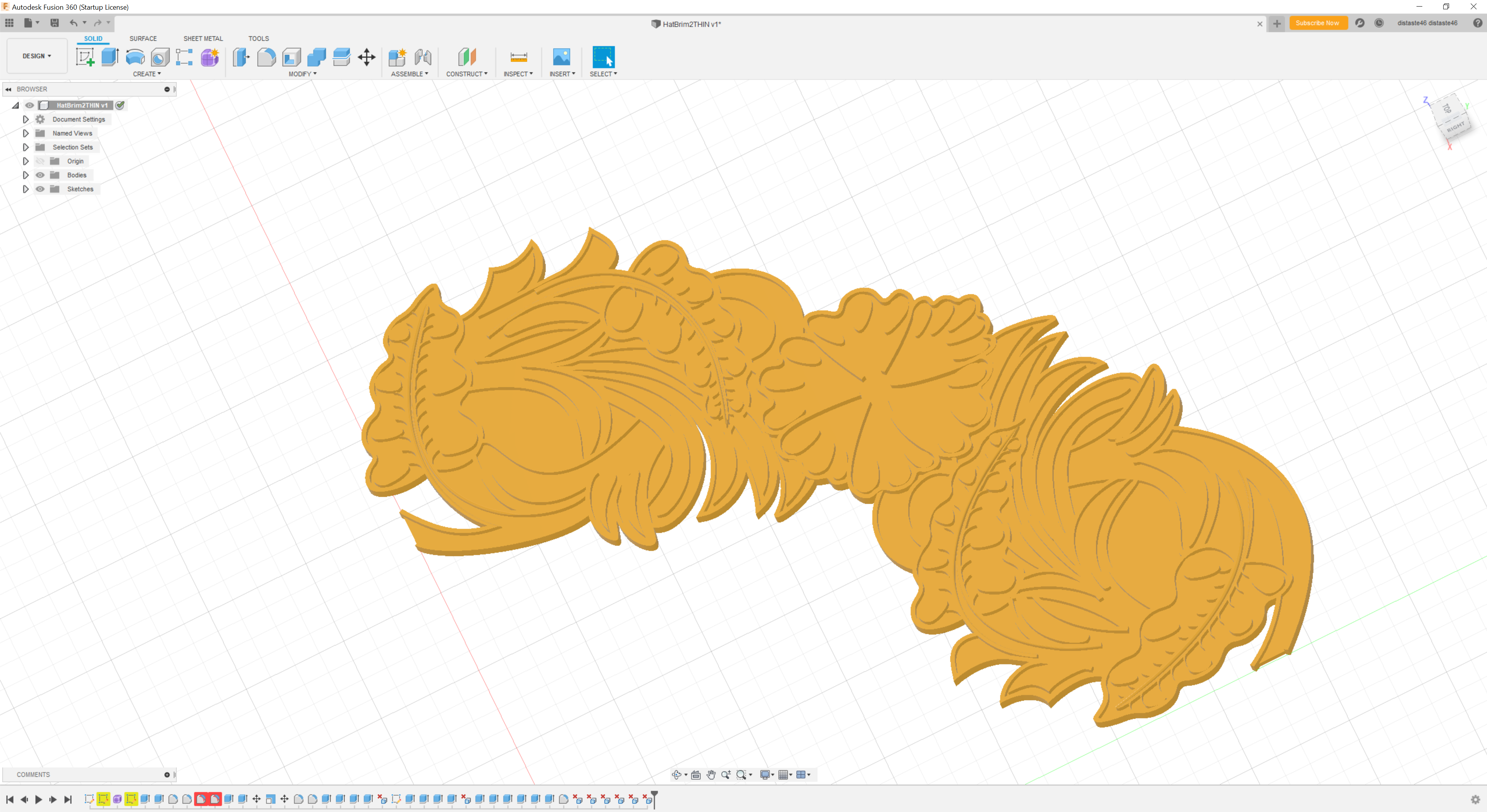Select the Zoom tool in navigation bar
This screenshot has width=1487, height=812.
click(x=726, y=774)
